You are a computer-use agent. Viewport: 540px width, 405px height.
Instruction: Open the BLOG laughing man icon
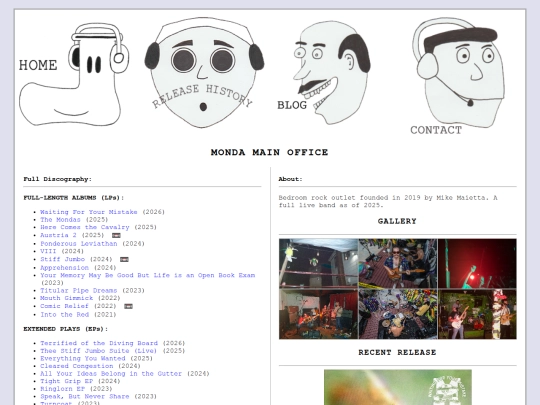click(x=324, y=72)
